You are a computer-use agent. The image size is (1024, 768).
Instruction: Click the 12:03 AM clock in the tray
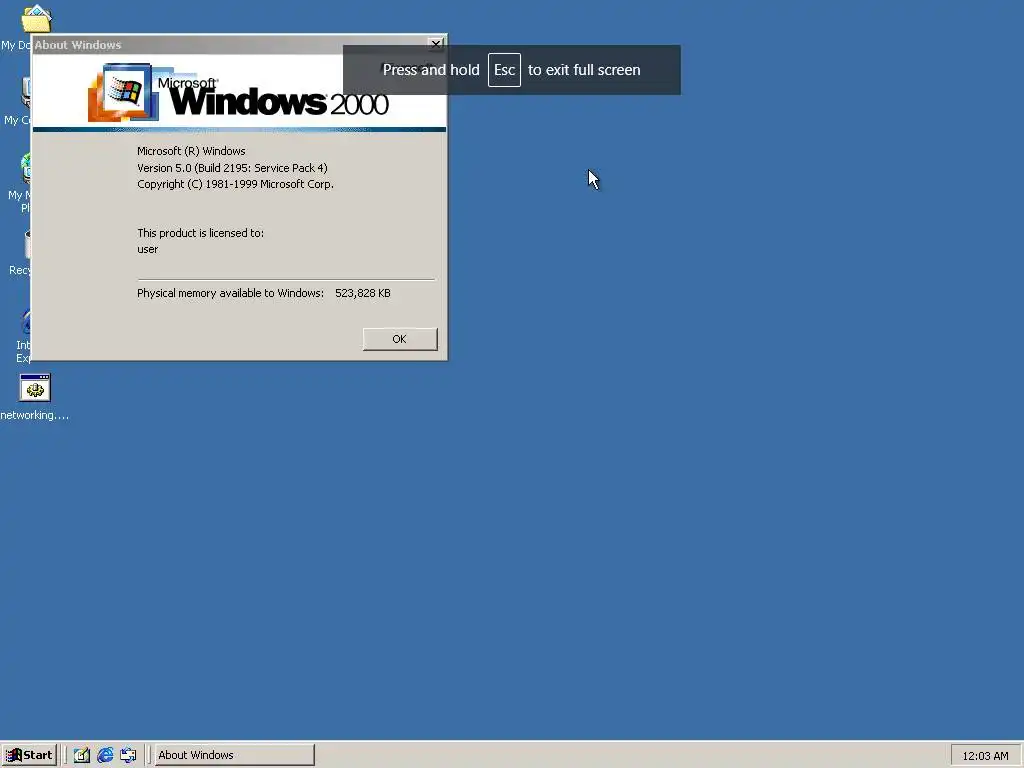(x=985, y=756)
